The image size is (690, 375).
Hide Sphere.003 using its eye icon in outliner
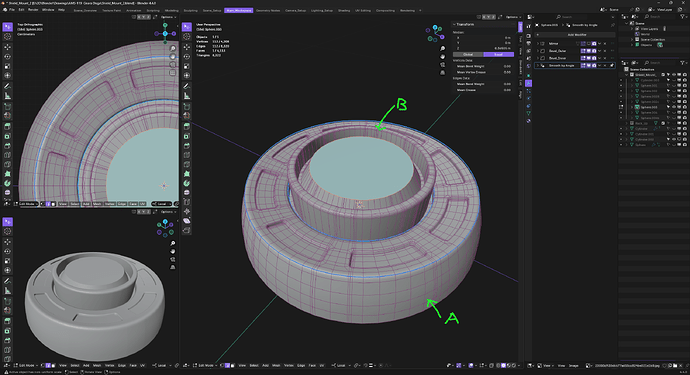[674, 107]
